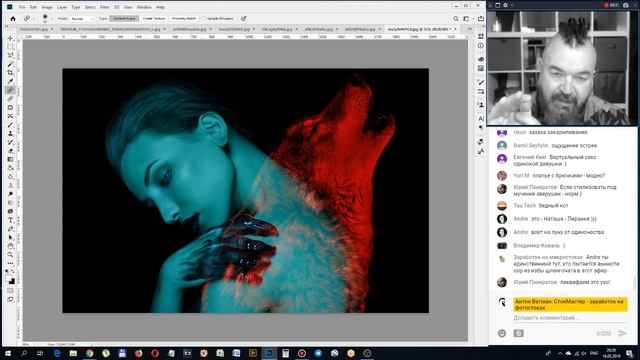Select the Gradient tool

pos(11,160)
